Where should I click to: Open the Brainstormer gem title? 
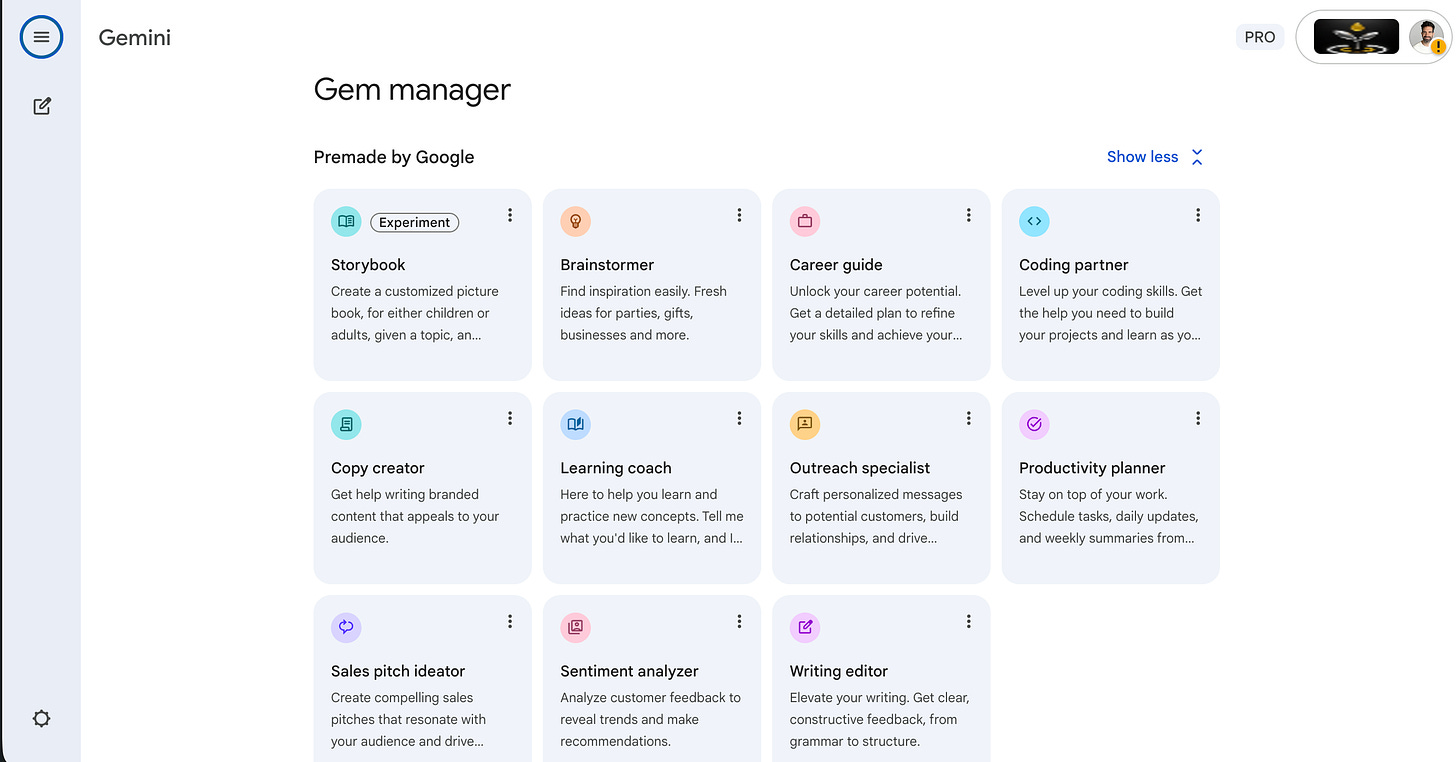coord(607,265)
